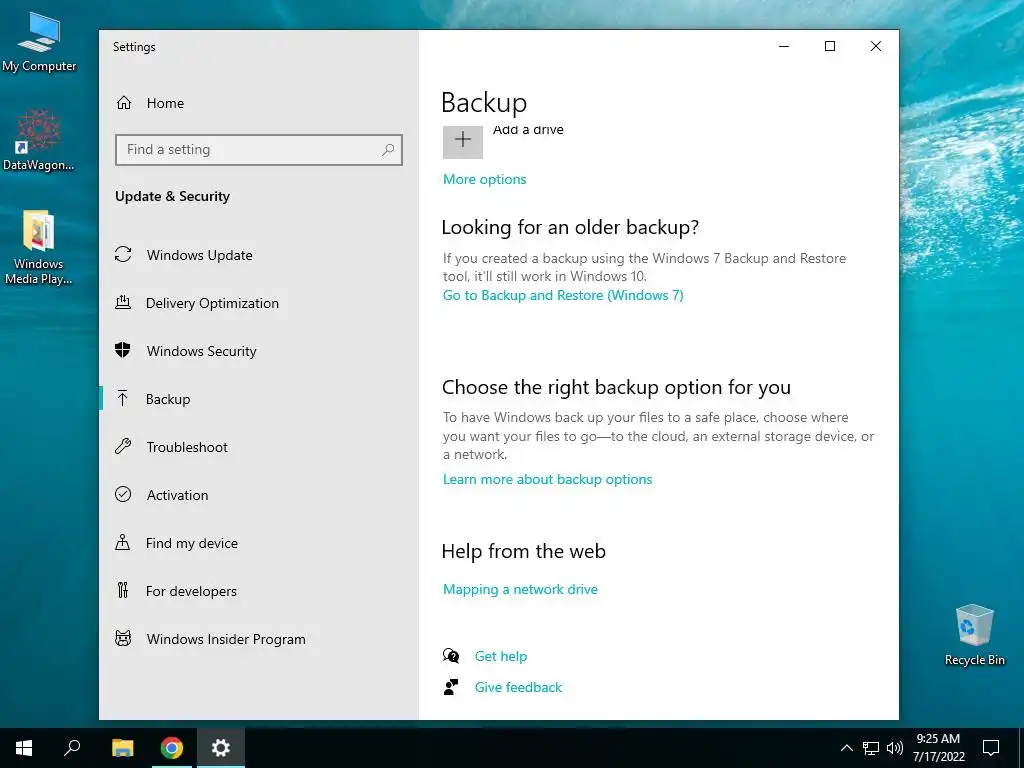Open the Action Center notifications icon
This screenshot has height=768, width=1024.
[x=991, y=748]
